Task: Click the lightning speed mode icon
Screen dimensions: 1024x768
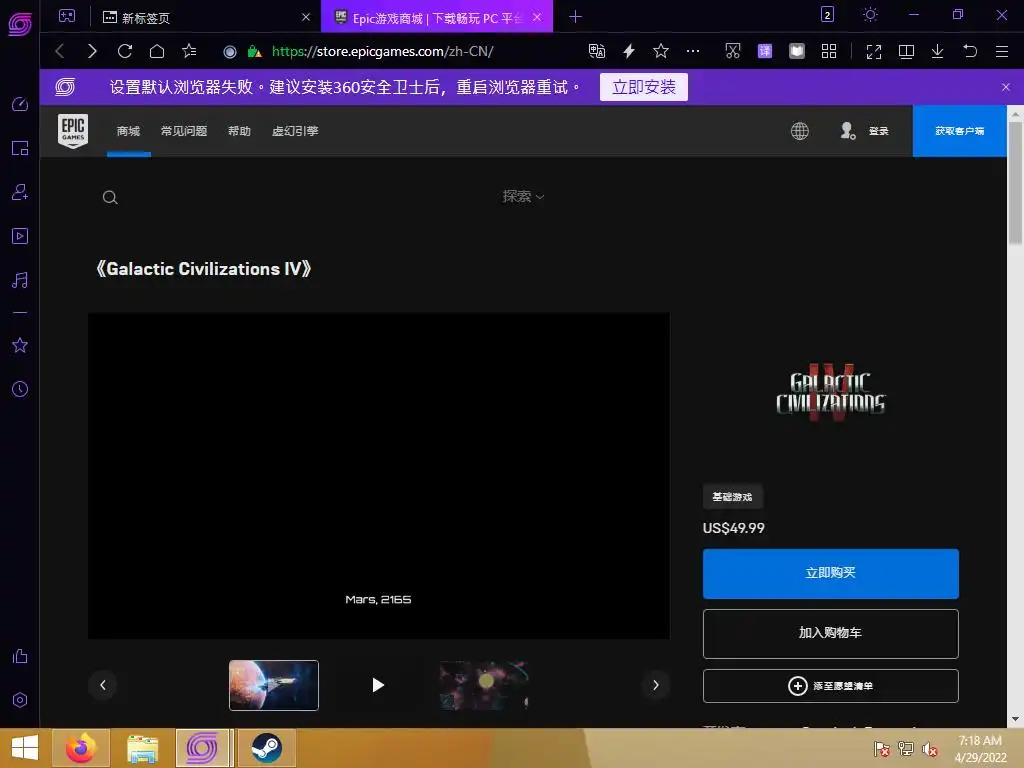Action: point(629,51)
